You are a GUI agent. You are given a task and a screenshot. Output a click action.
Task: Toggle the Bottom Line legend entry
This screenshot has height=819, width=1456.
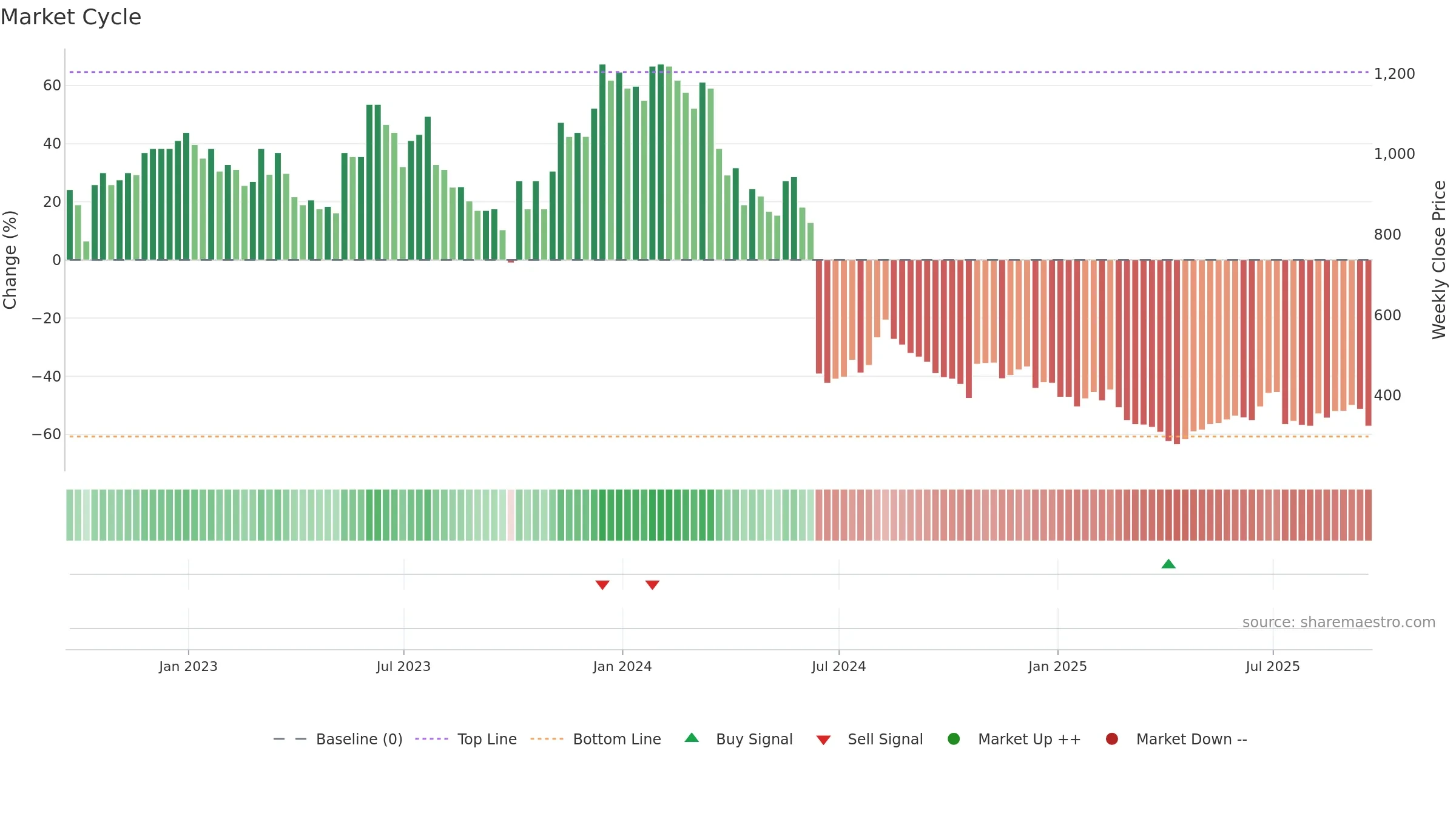(x=596, y=739)
